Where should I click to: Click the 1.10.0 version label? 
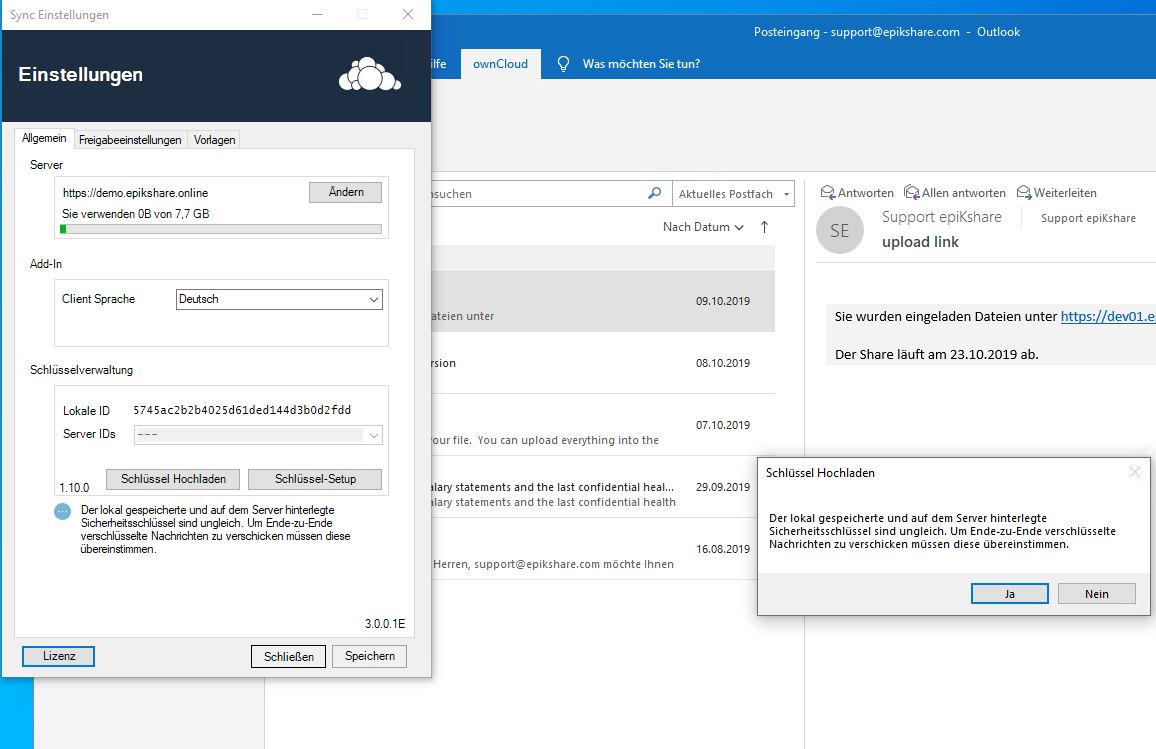tap(74, 488)
